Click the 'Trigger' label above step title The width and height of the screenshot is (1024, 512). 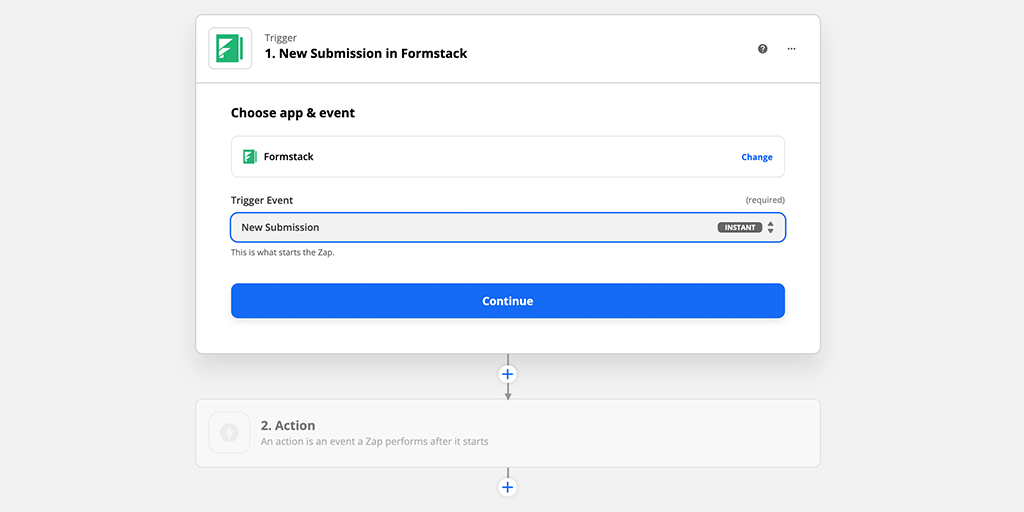pos(280,38)
